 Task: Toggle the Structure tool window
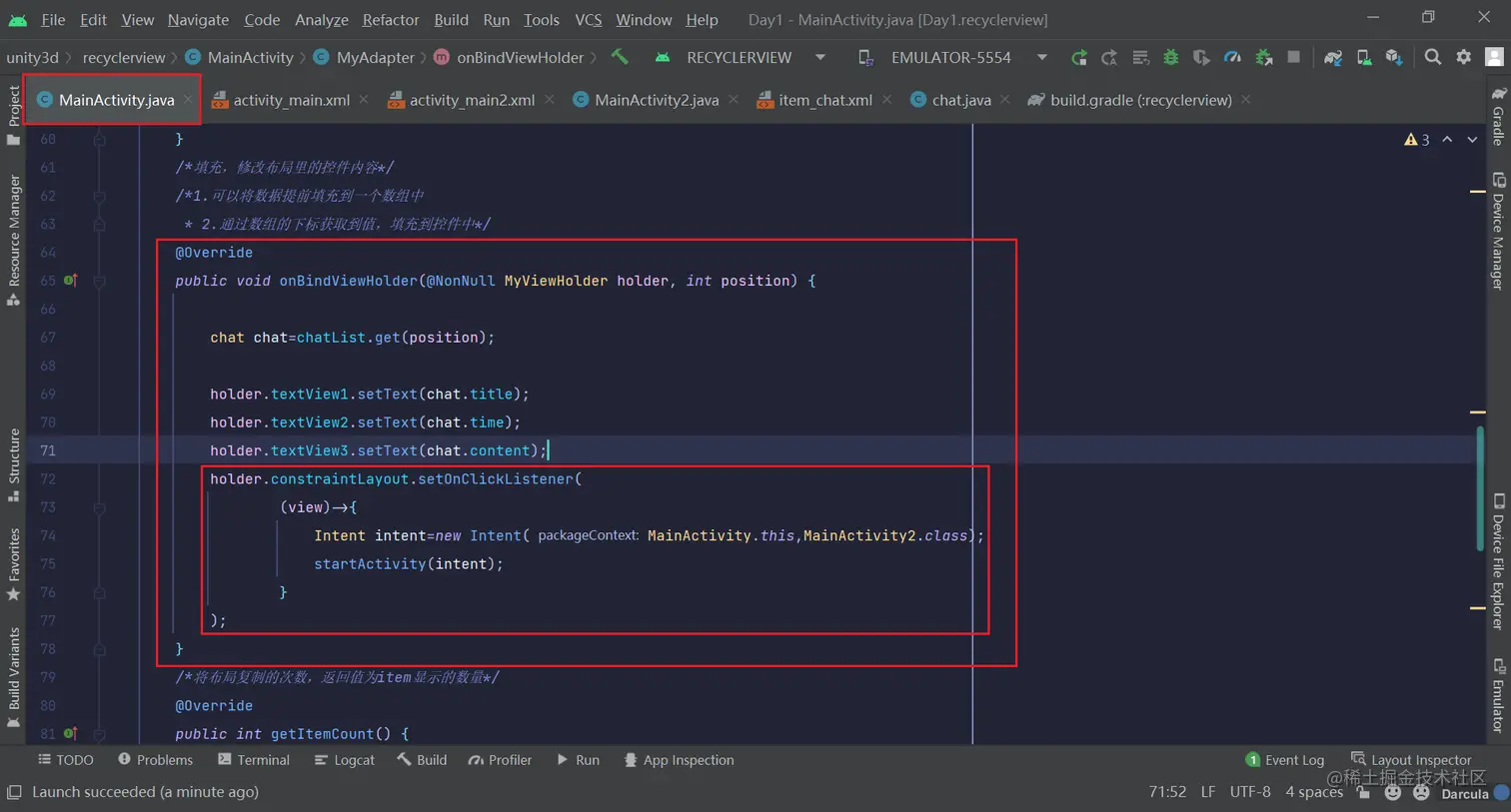pos(13,465)
